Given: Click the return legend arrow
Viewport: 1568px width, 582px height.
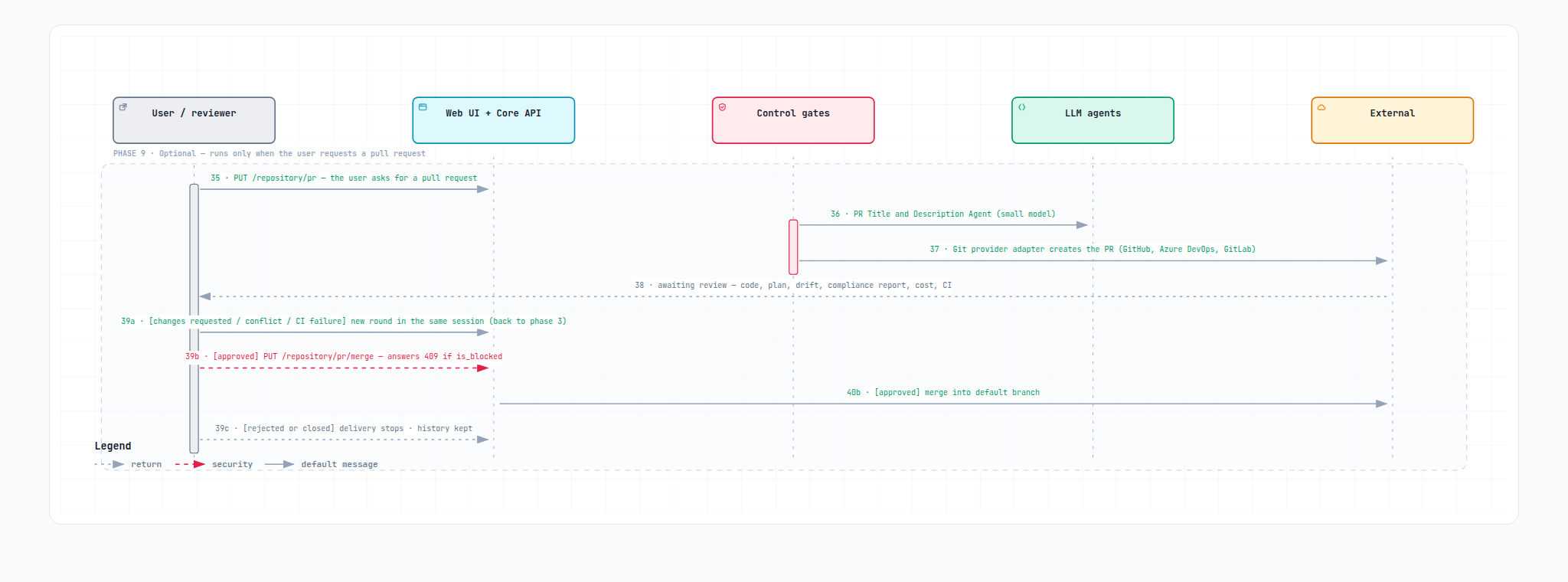Looking at the screenshot, I should 109,464.
